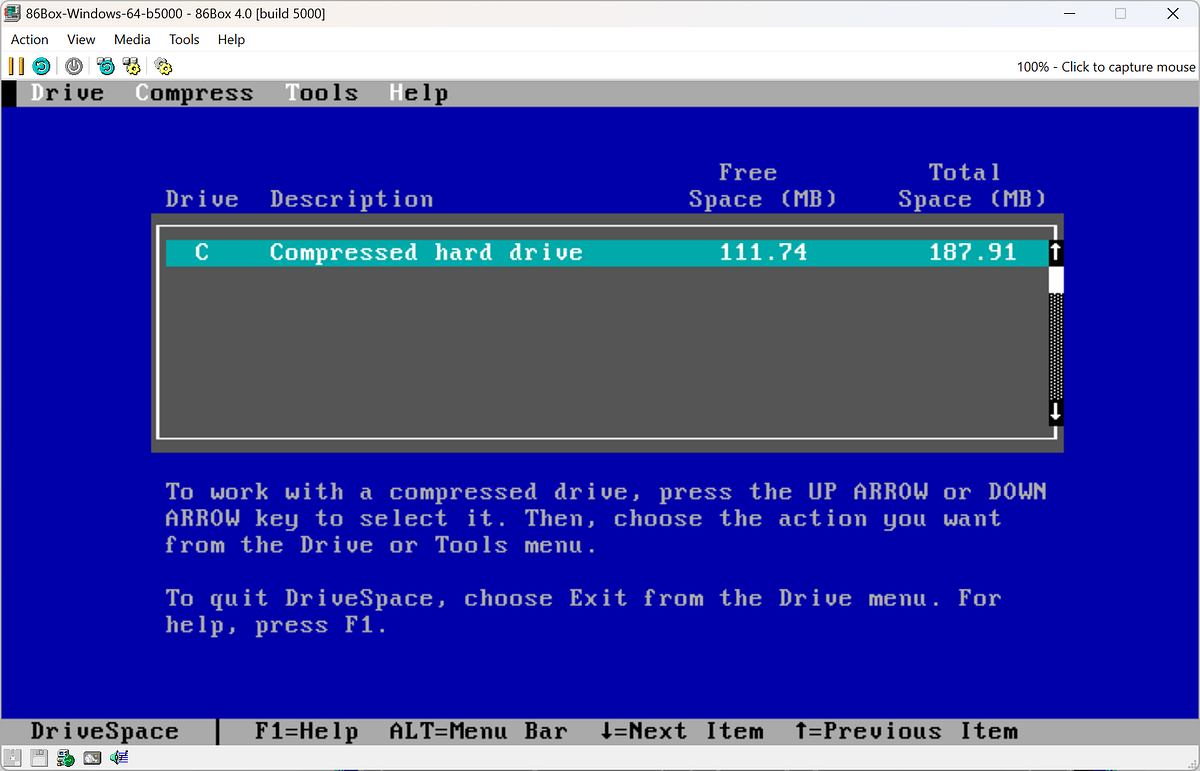1200x771 pixels.
Task: Click the 100% capture mouse status text
Action: tap(1106, 67)
